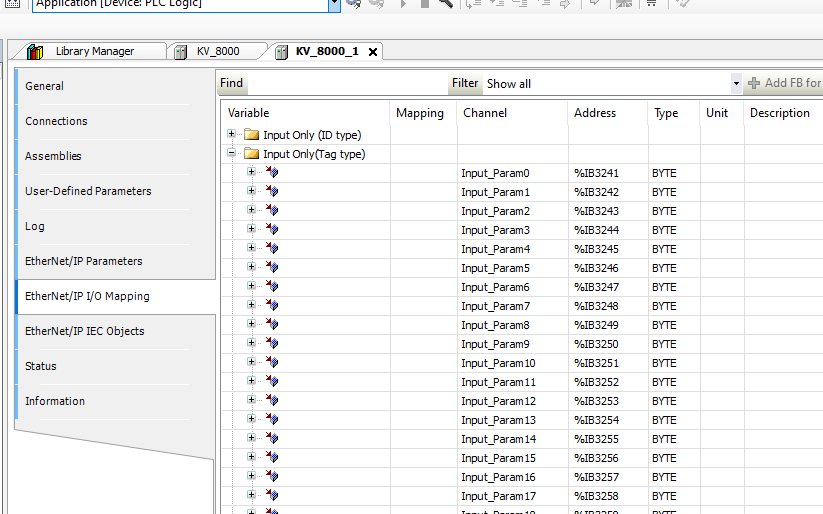Click the Description column header
The width and height of the screenshot is (823, 514).
coord(784,113)
